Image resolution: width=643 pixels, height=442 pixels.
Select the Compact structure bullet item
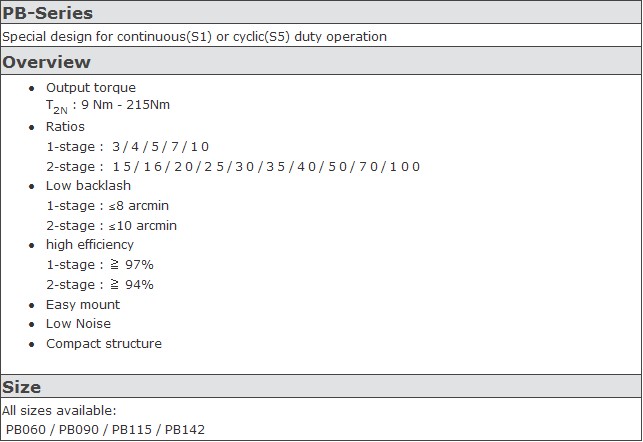(104, 344)
